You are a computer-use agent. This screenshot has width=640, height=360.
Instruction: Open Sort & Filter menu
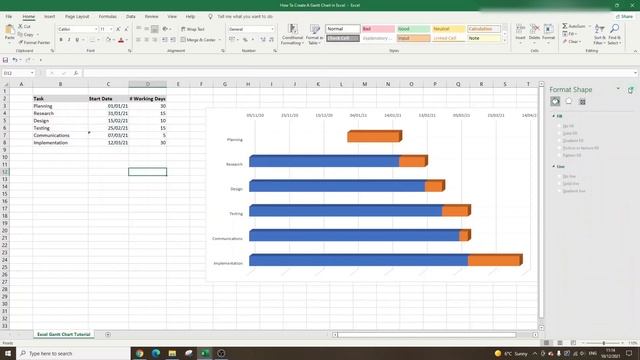click(x=600, y=34)
